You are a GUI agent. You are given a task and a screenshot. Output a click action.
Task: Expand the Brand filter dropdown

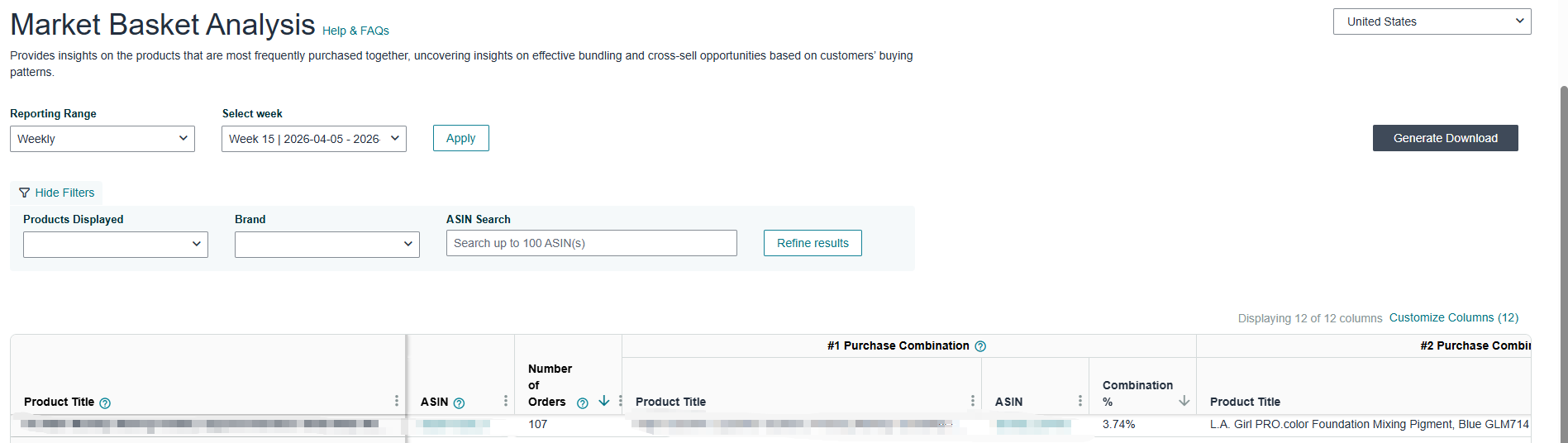(x=327, y=244)
